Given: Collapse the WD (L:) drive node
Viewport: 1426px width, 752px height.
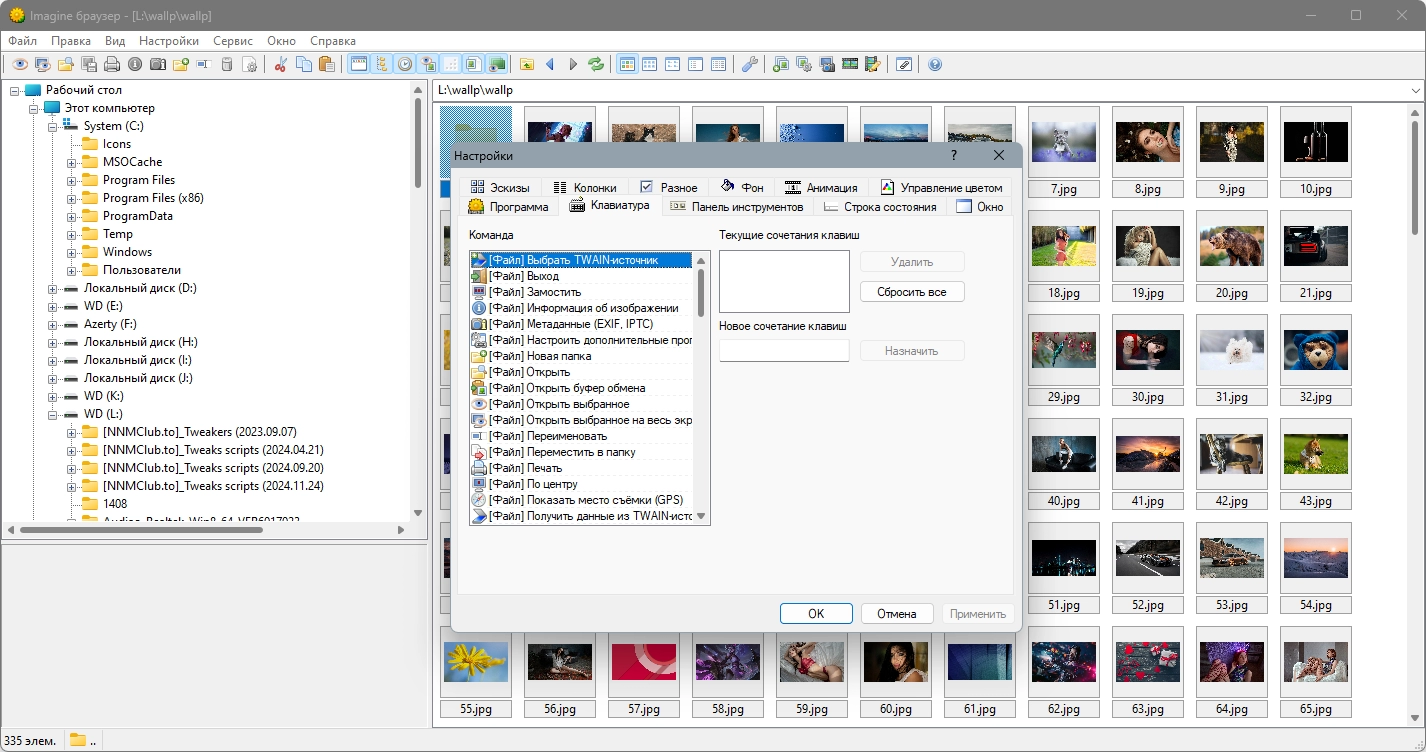Looking at the screenshot, I should pyautogui.click(x=53, y=414).
